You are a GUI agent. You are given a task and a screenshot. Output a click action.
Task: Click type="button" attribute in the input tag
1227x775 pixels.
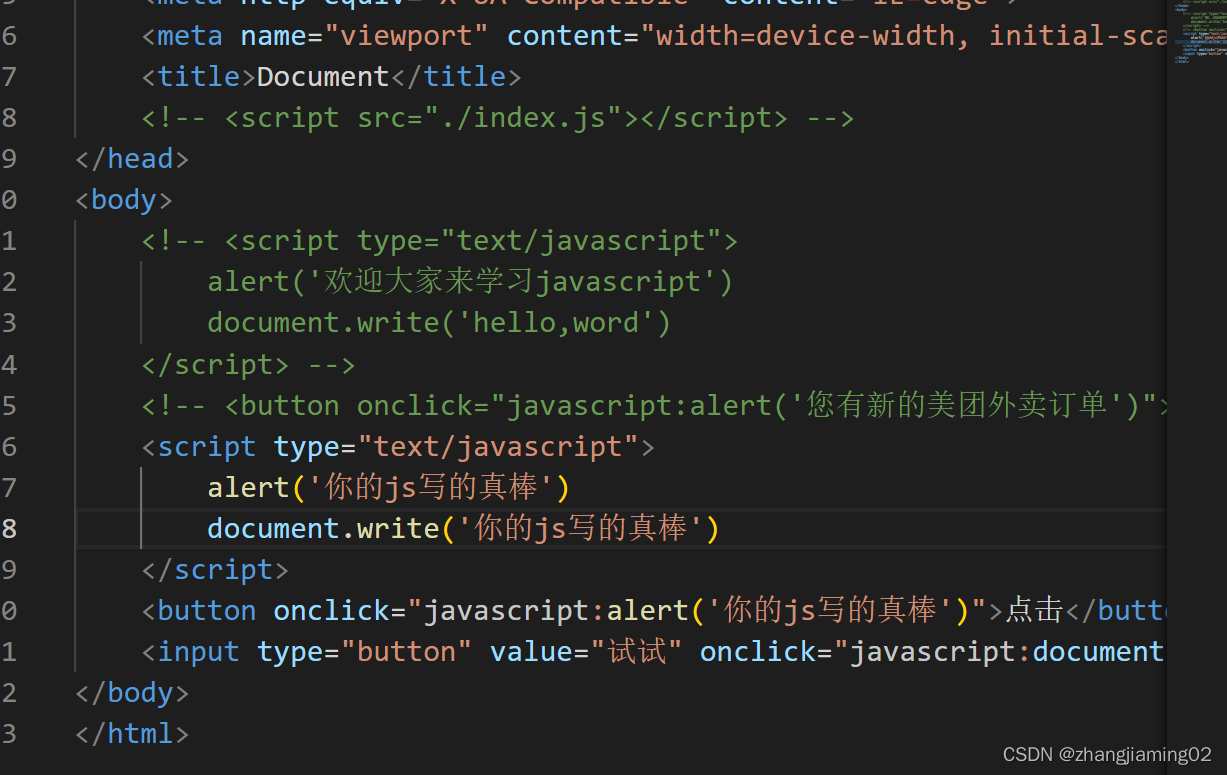point(364,651)
